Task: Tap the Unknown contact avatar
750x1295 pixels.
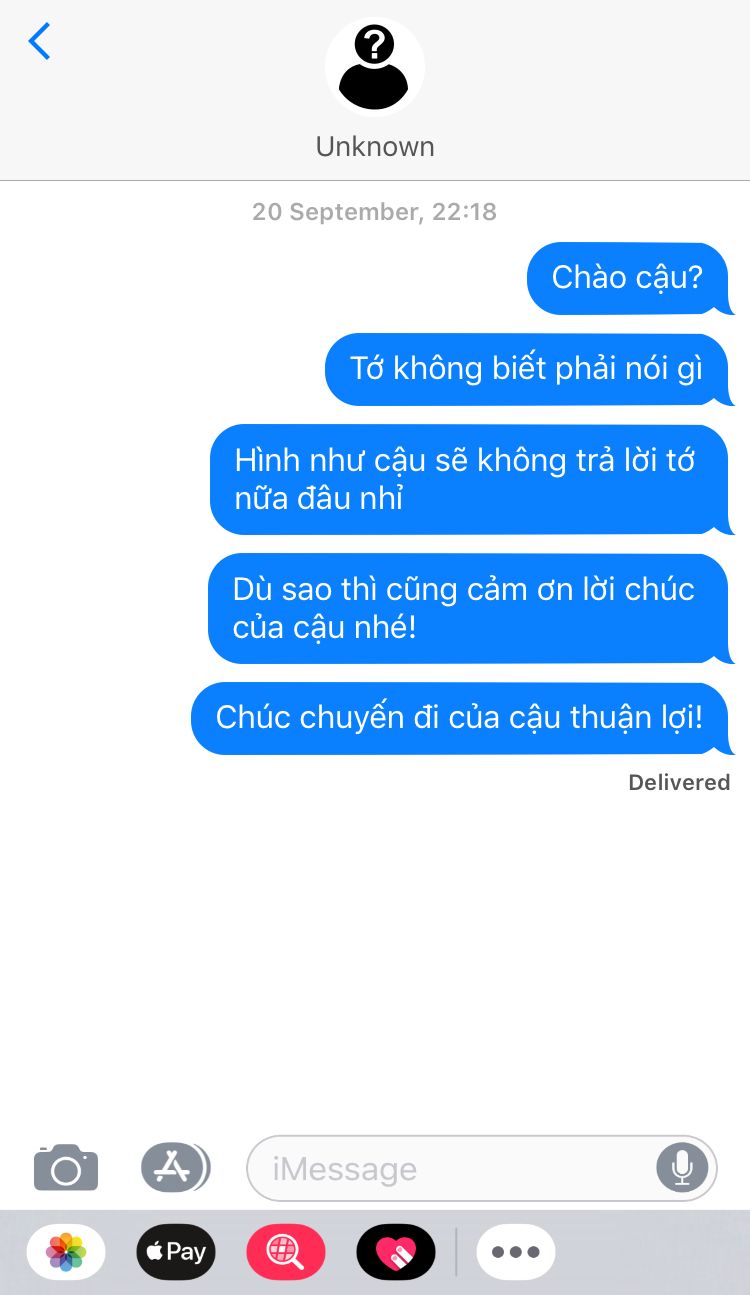Action: point(375,67)
